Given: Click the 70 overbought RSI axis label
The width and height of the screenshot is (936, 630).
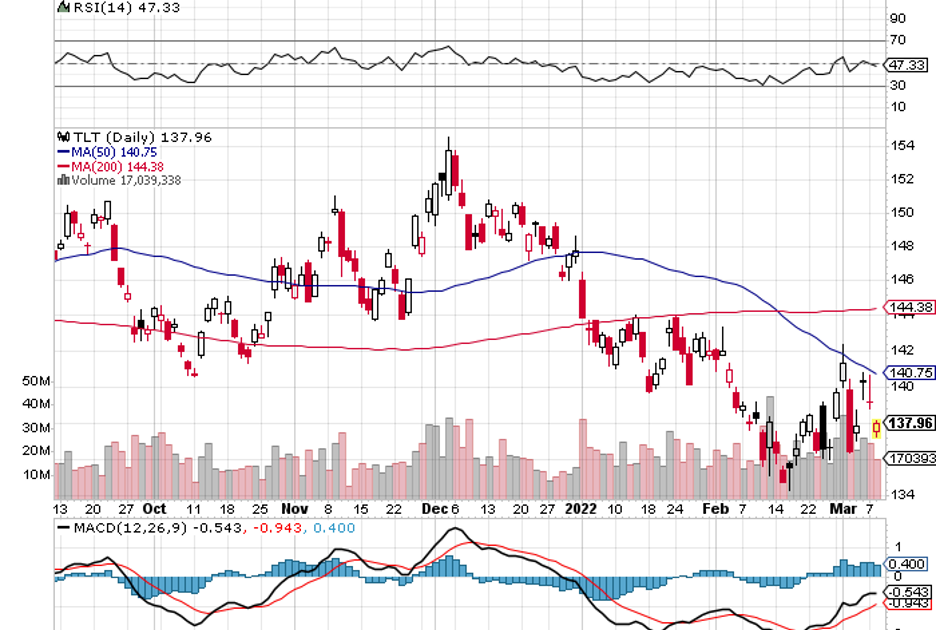Looking at the screenshot, I should tap(898, 40).
